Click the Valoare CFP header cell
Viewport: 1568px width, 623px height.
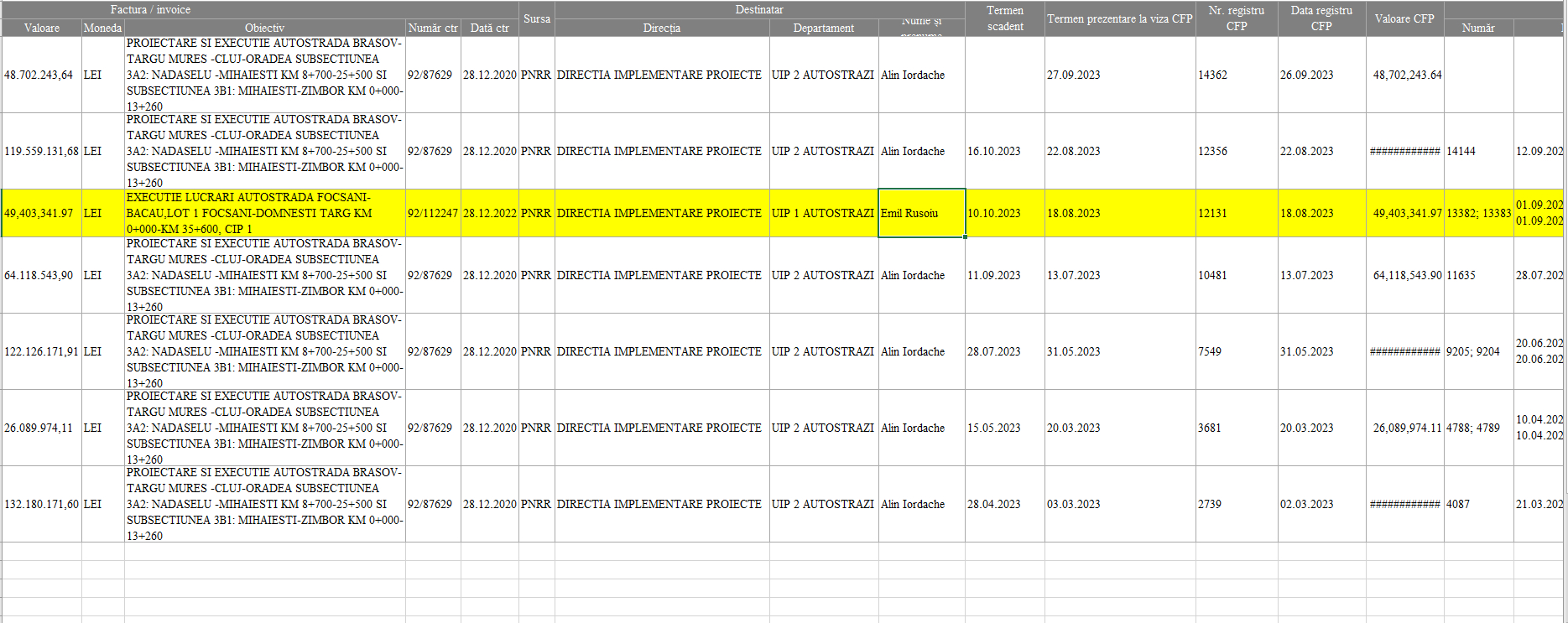[1404, 18]
